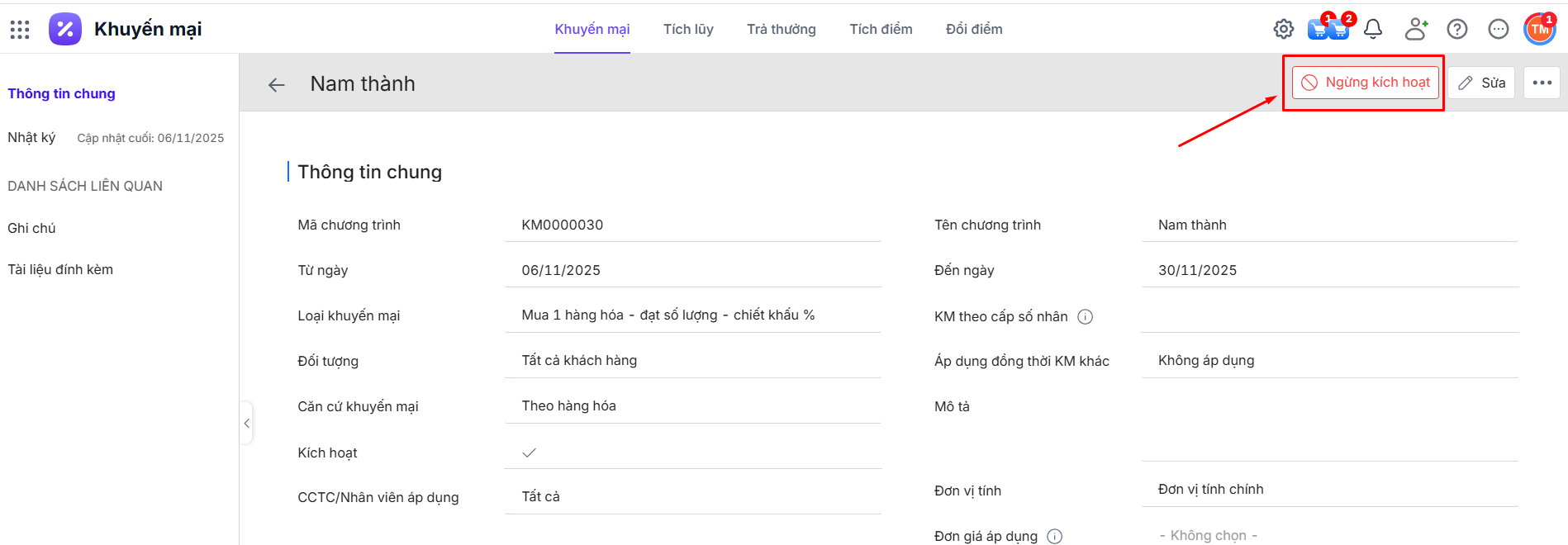Collapse the left sidebar panel
This screenshot has width=1568, height=545.
click(246, 423)
